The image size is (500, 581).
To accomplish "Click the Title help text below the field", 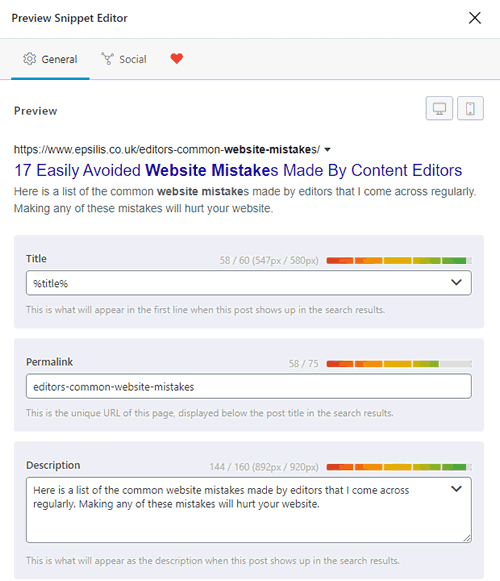I will (x=205, y=310).
